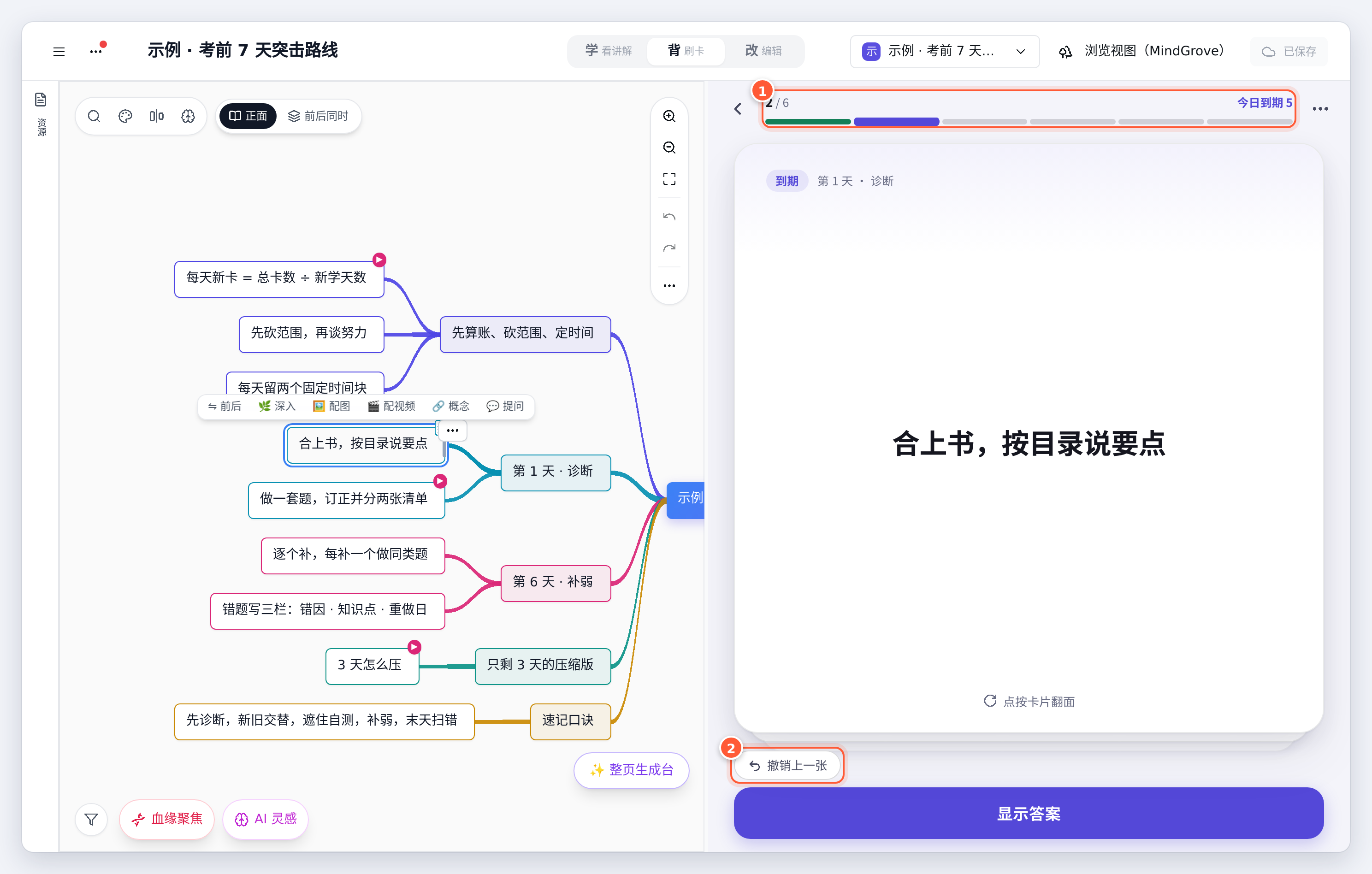
Task: Open the 资源 sidebar document icon
Action: pyautogui.click(x=41, y=100)
